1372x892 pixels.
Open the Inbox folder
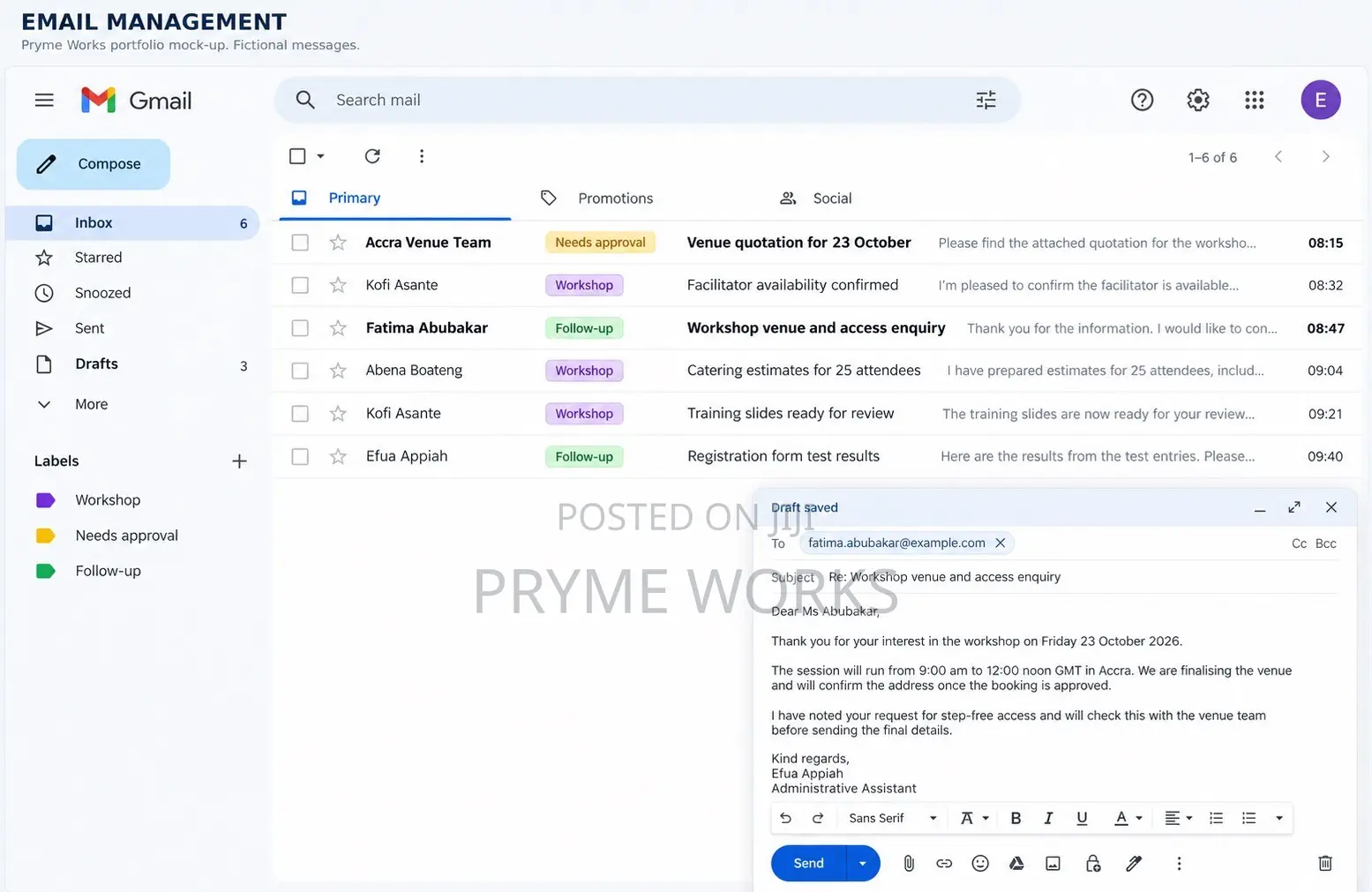132,223
